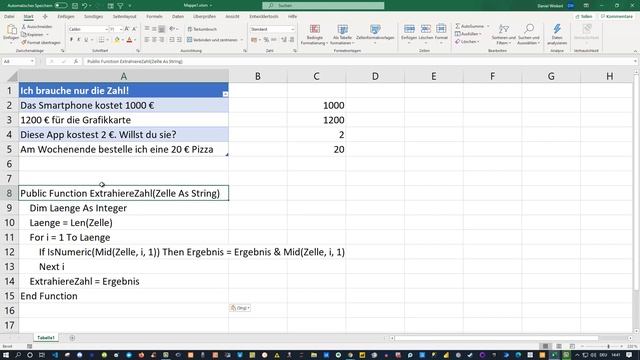Toggle Textumbruch wrap text
Screen dimensions: 640x360
[x=202, y=29]
